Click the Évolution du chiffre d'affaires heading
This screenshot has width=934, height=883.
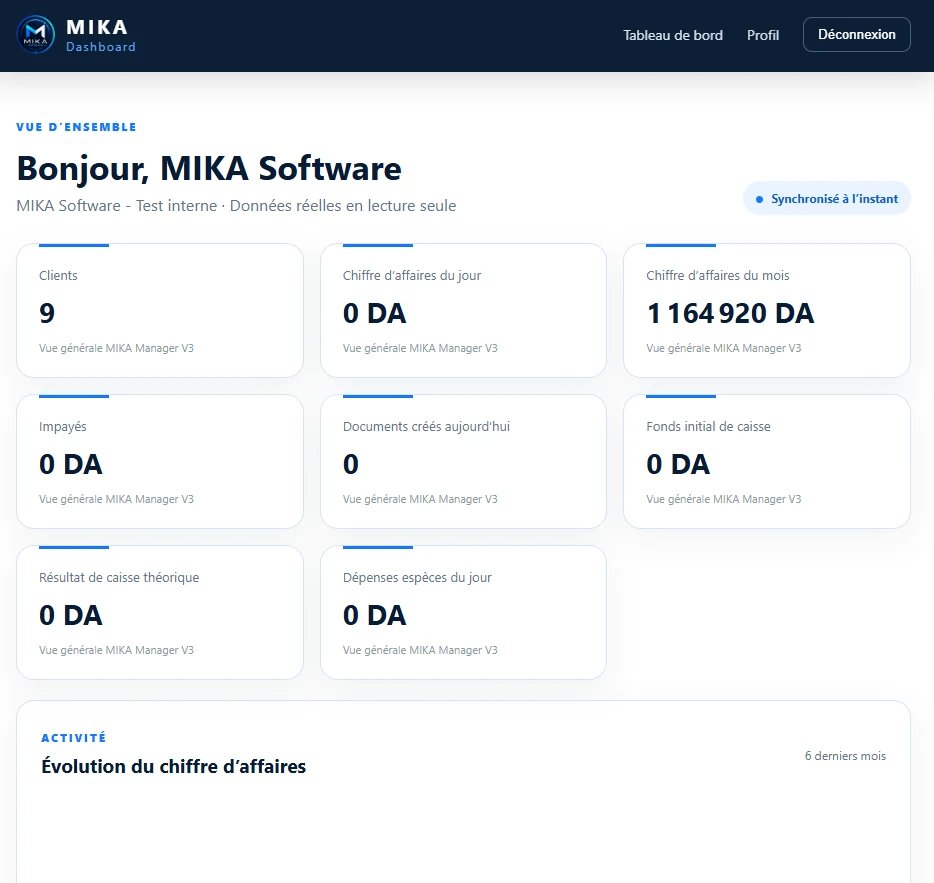[173, 766]
